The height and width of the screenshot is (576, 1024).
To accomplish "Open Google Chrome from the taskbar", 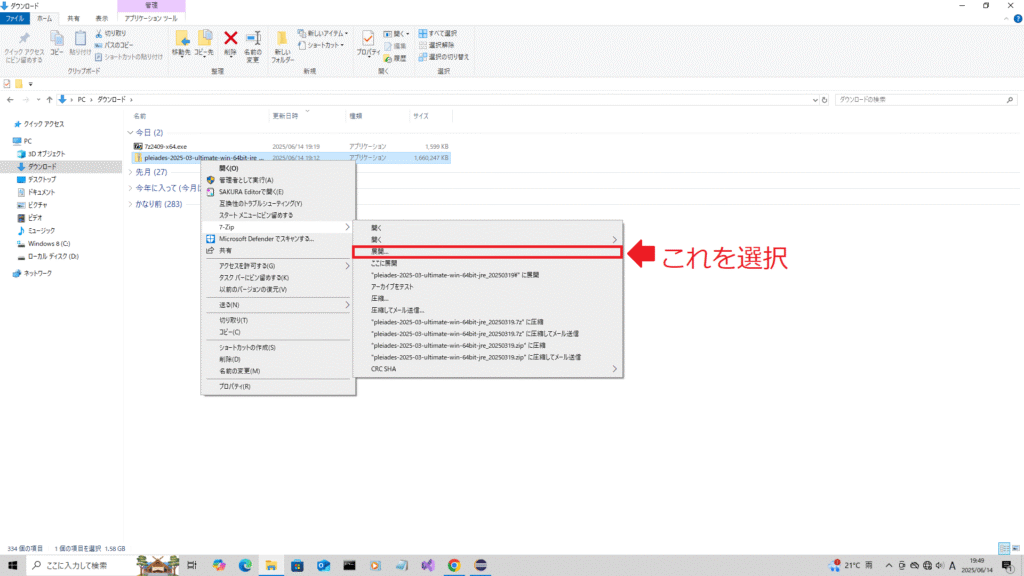I will click(x=454, y=566).
